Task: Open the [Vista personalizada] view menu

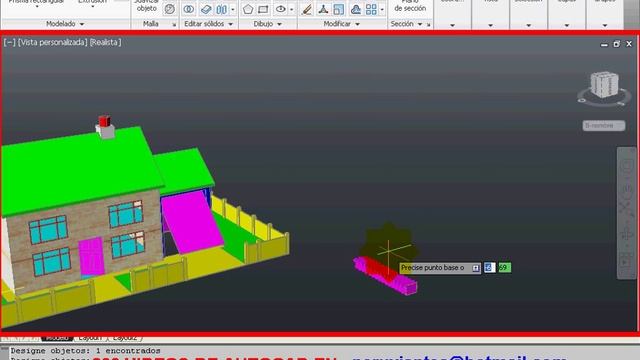Action: tap(52, 42)
